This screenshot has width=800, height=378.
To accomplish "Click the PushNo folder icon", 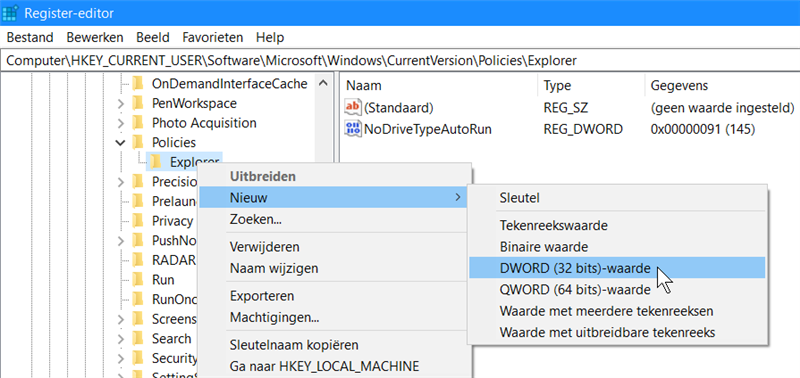I will 137,240.
